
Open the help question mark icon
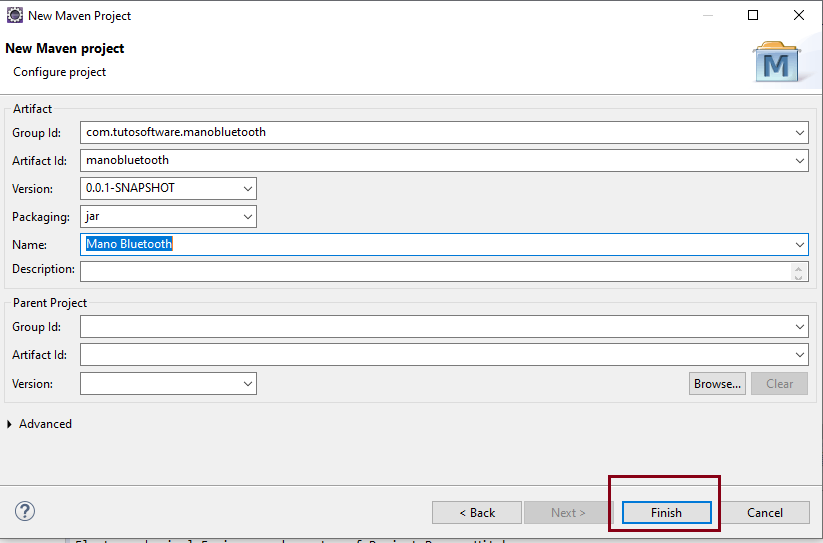click(x=25, y=511)
